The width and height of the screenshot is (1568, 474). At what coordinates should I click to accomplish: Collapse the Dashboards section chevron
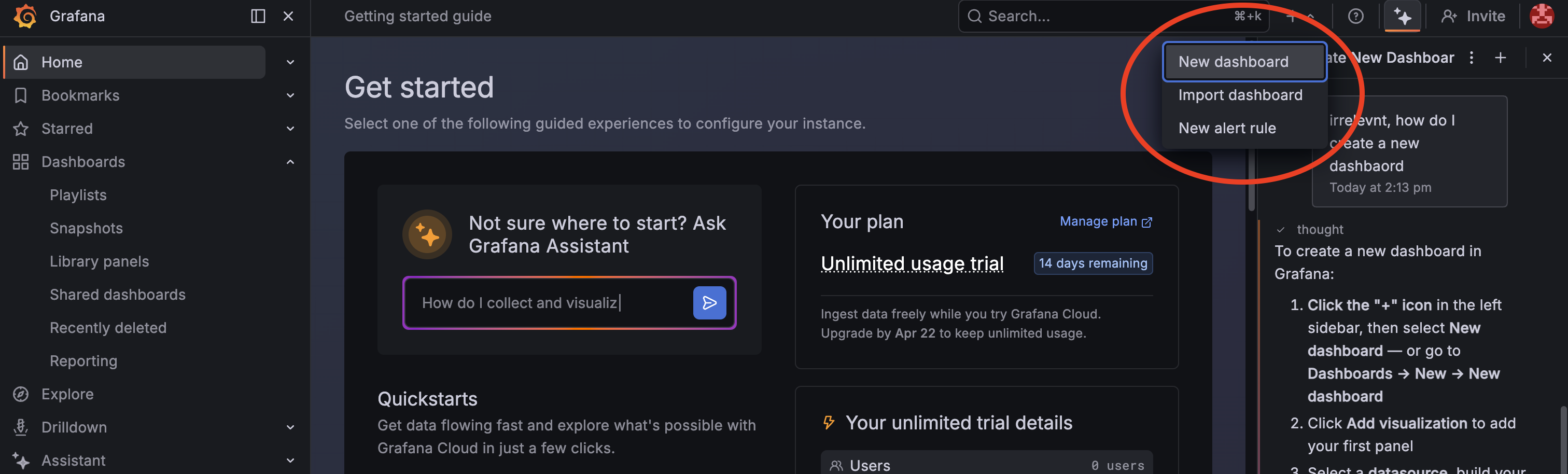(x=290, y=162)
